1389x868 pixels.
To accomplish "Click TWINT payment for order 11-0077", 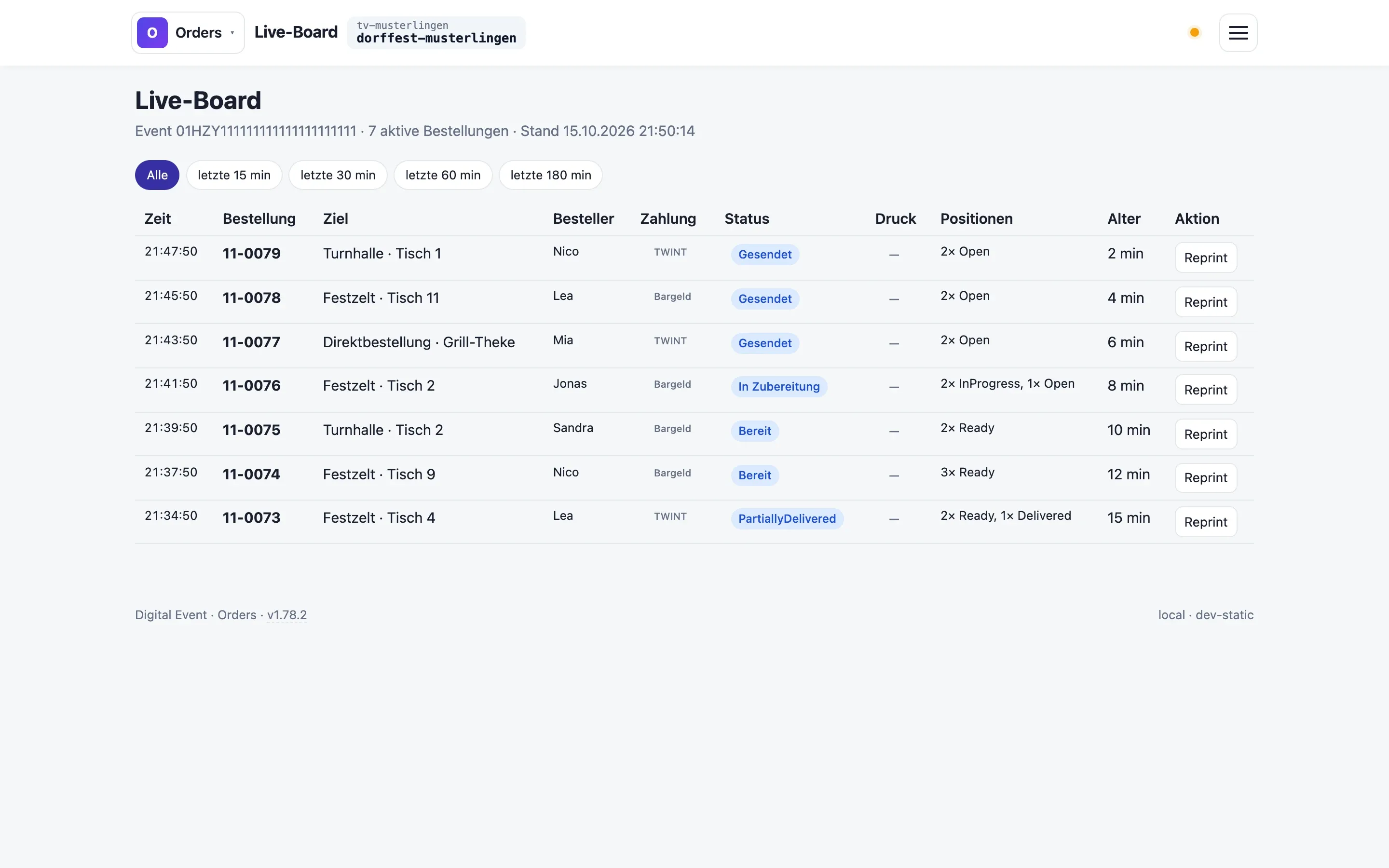I will (670, 341).
